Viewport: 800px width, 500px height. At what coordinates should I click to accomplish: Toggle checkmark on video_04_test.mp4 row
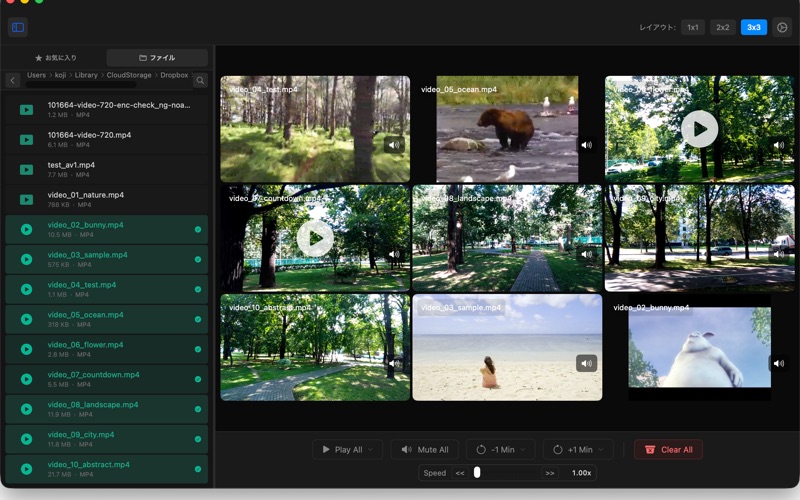click(x=197, y=289)
